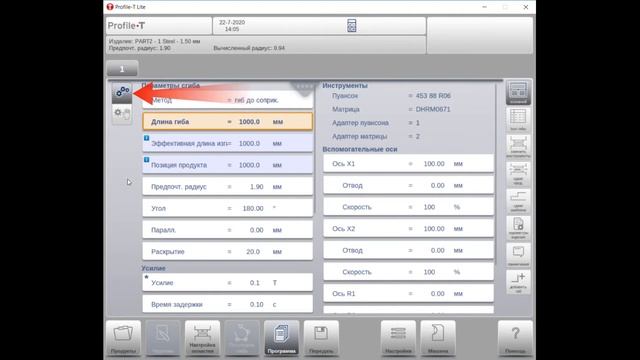Edit the Время задержки field

pos(227,304)
